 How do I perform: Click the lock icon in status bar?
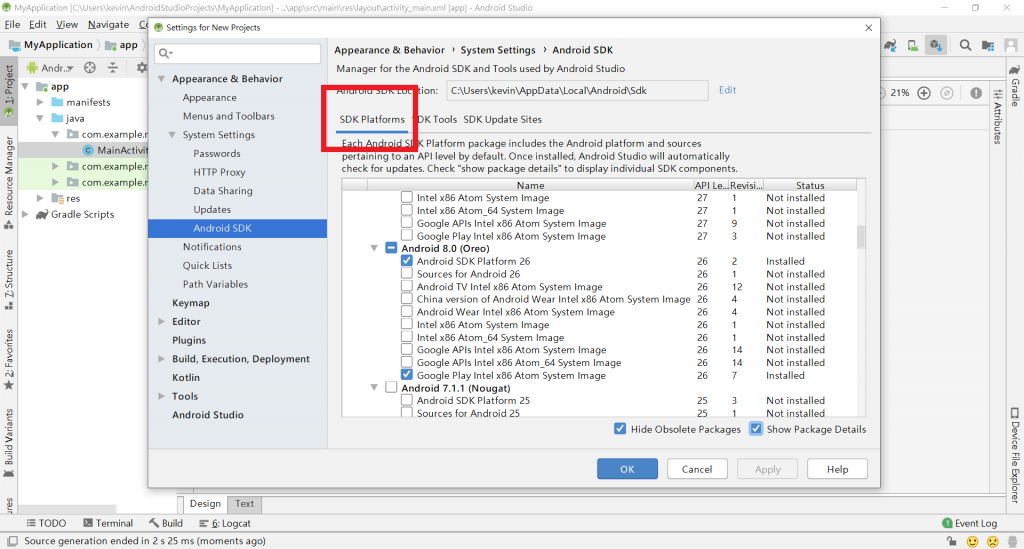[x=952, y=541]
